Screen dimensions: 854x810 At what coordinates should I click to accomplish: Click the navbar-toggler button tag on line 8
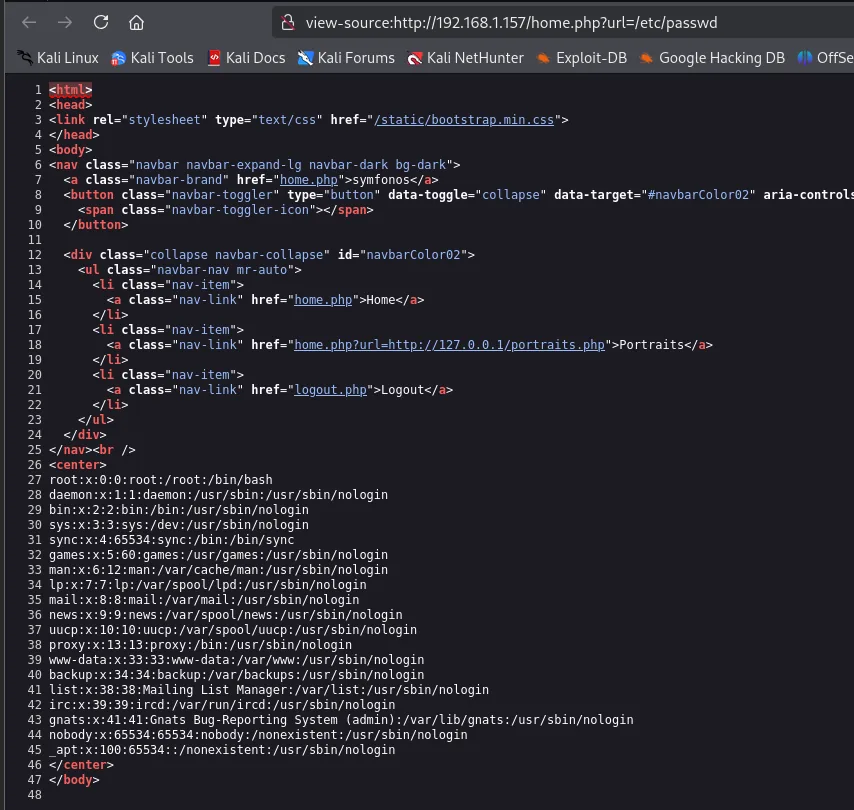point(459,195)
